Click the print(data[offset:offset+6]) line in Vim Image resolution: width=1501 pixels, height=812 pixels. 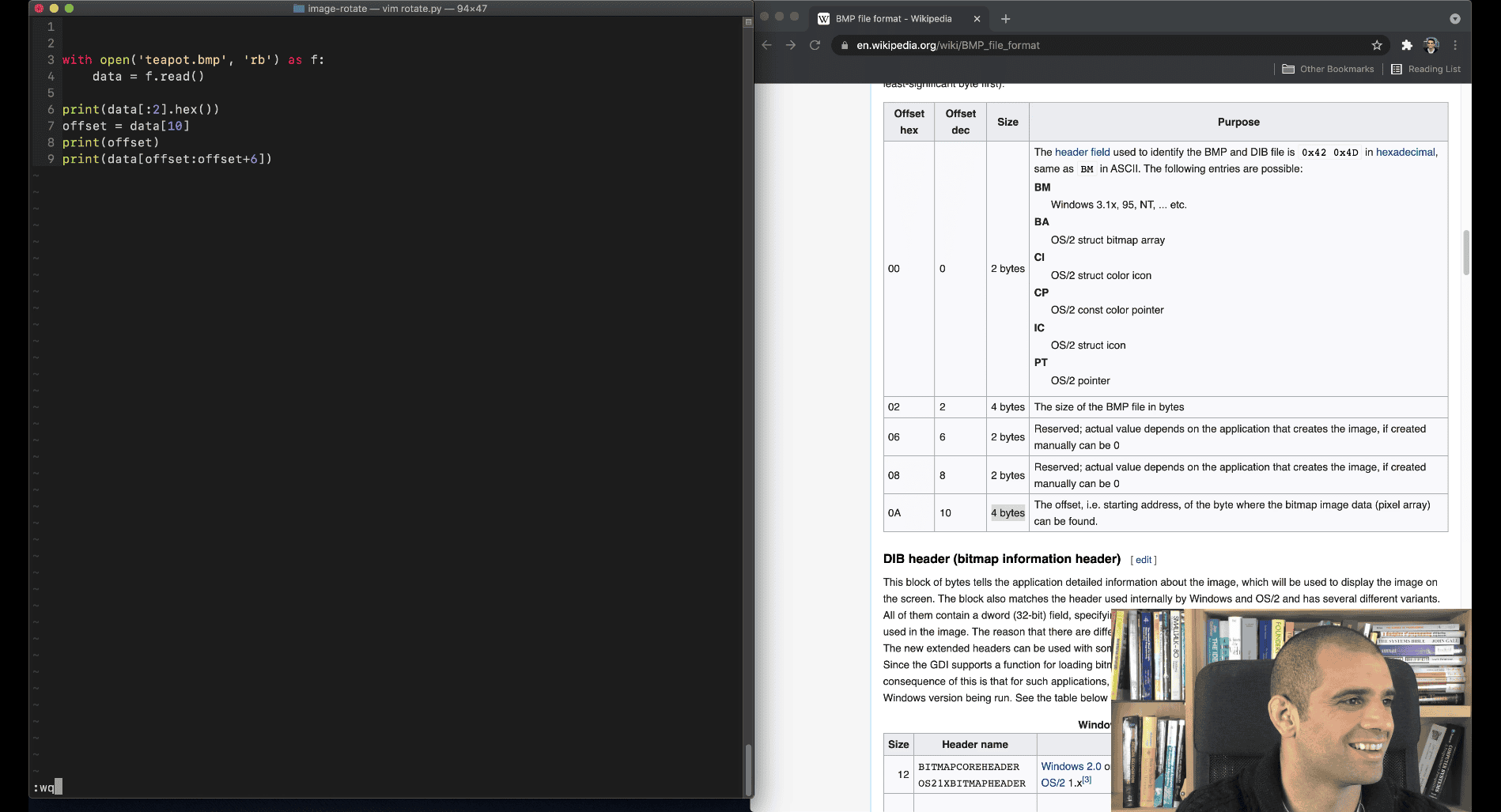pos(167,159)
